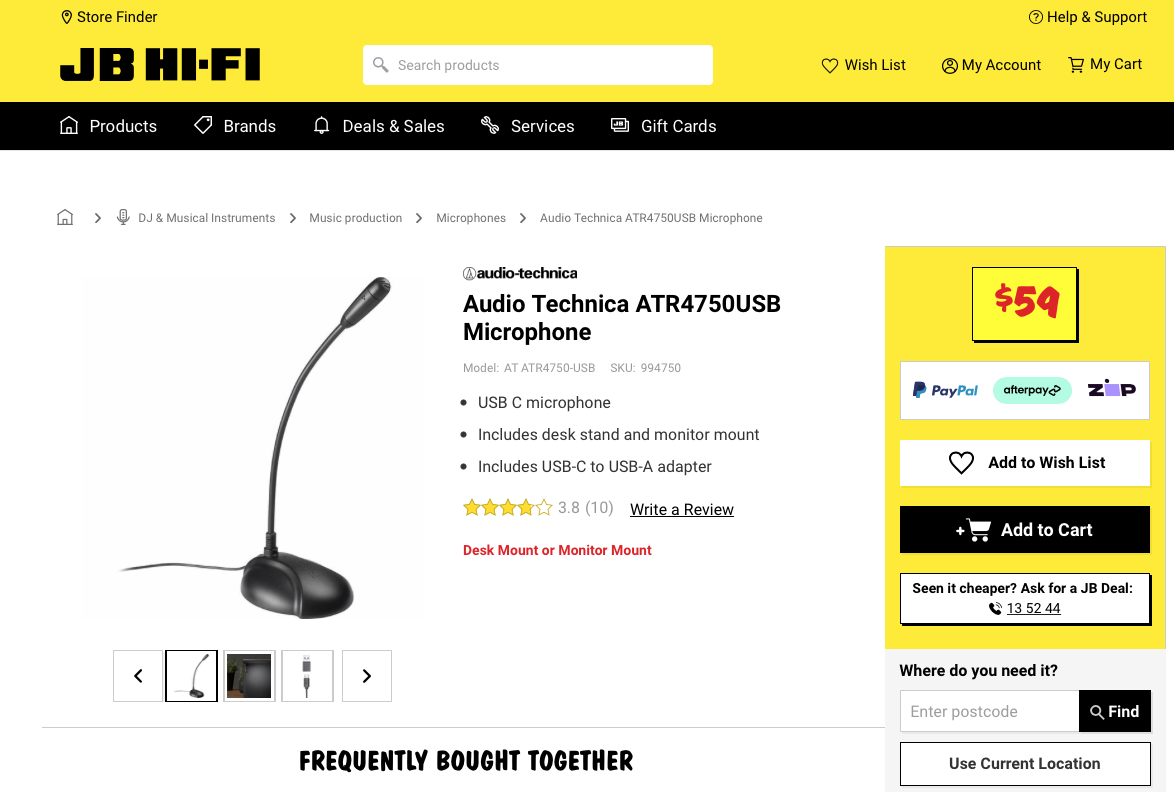Image resolution: width=1174 pixels, height=792 pixels.
Task: Click the search products field
Action: pos(538,65)
